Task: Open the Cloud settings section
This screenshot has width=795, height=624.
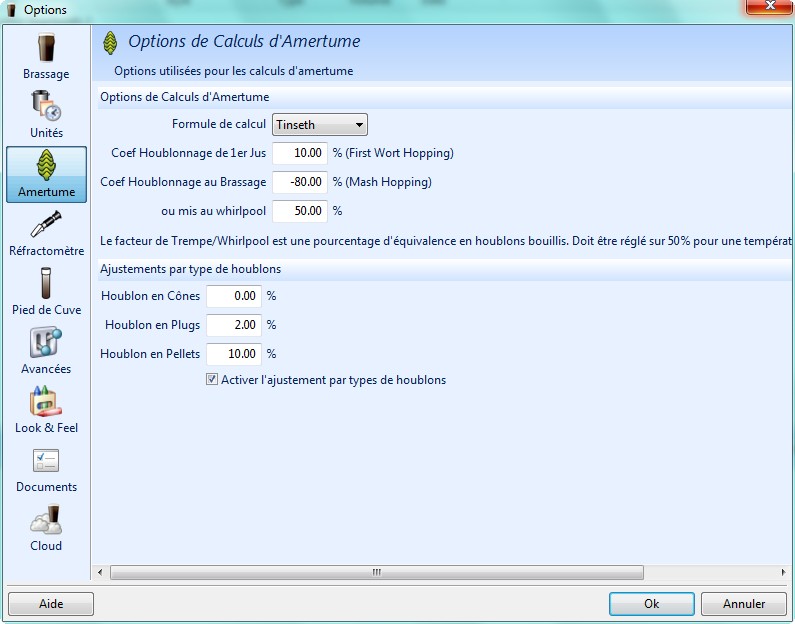Action: (46, 528)
